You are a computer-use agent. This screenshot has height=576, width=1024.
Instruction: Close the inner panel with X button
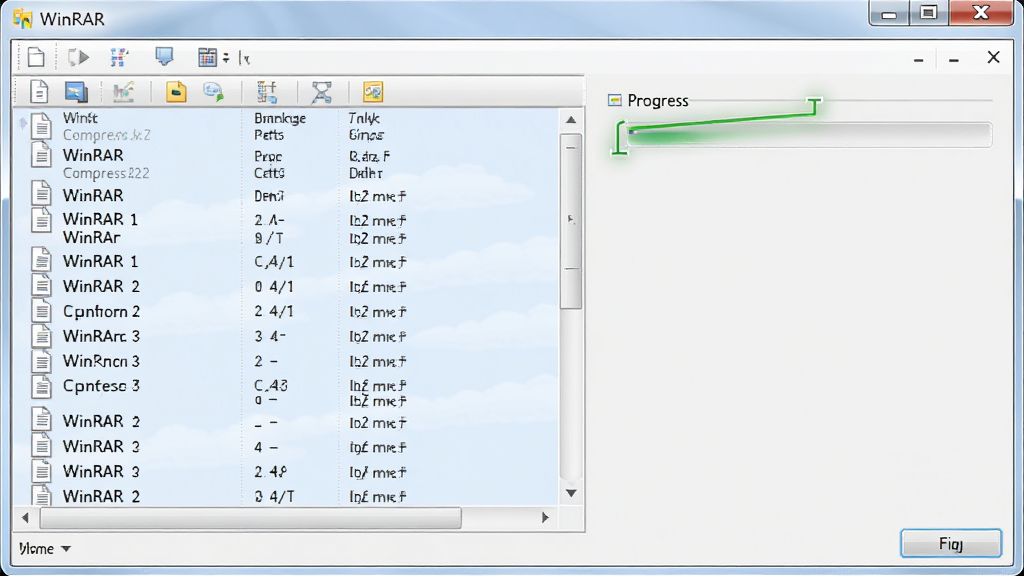tap(993, 57)
